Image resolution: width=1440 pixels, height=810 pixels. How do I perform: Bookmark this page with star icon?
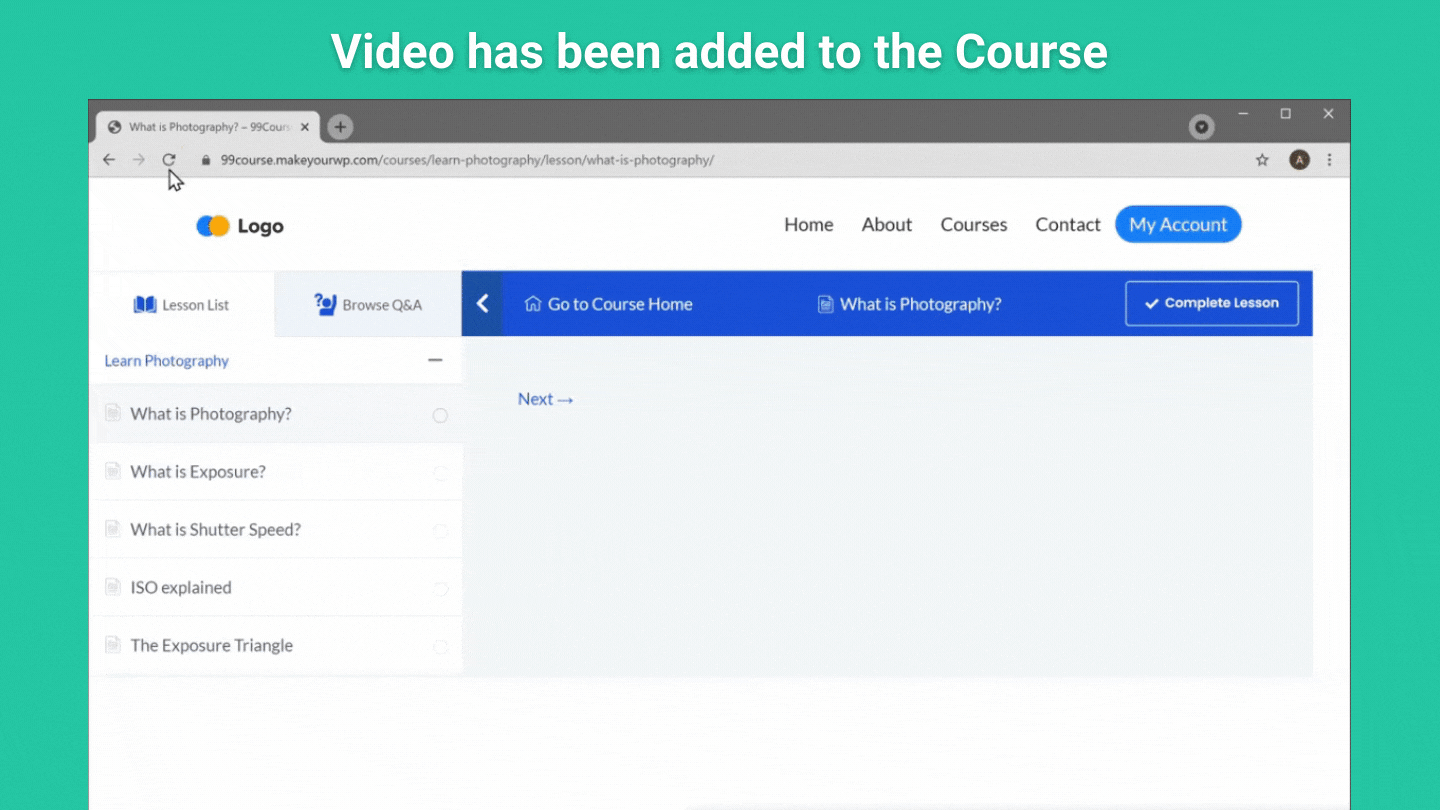[1262, 160]
